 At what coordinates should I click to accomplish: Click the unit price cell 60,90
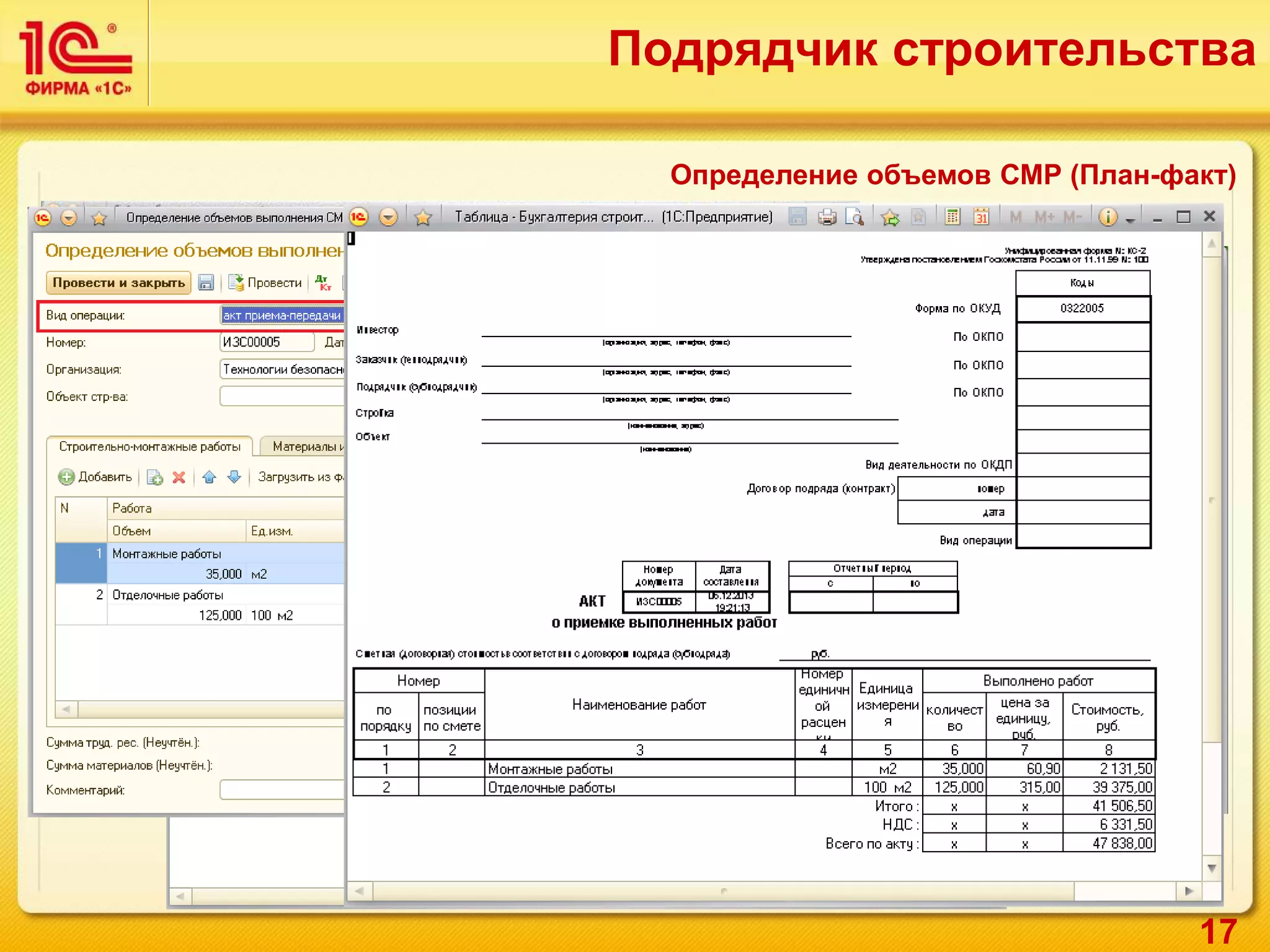(1024, 769)
